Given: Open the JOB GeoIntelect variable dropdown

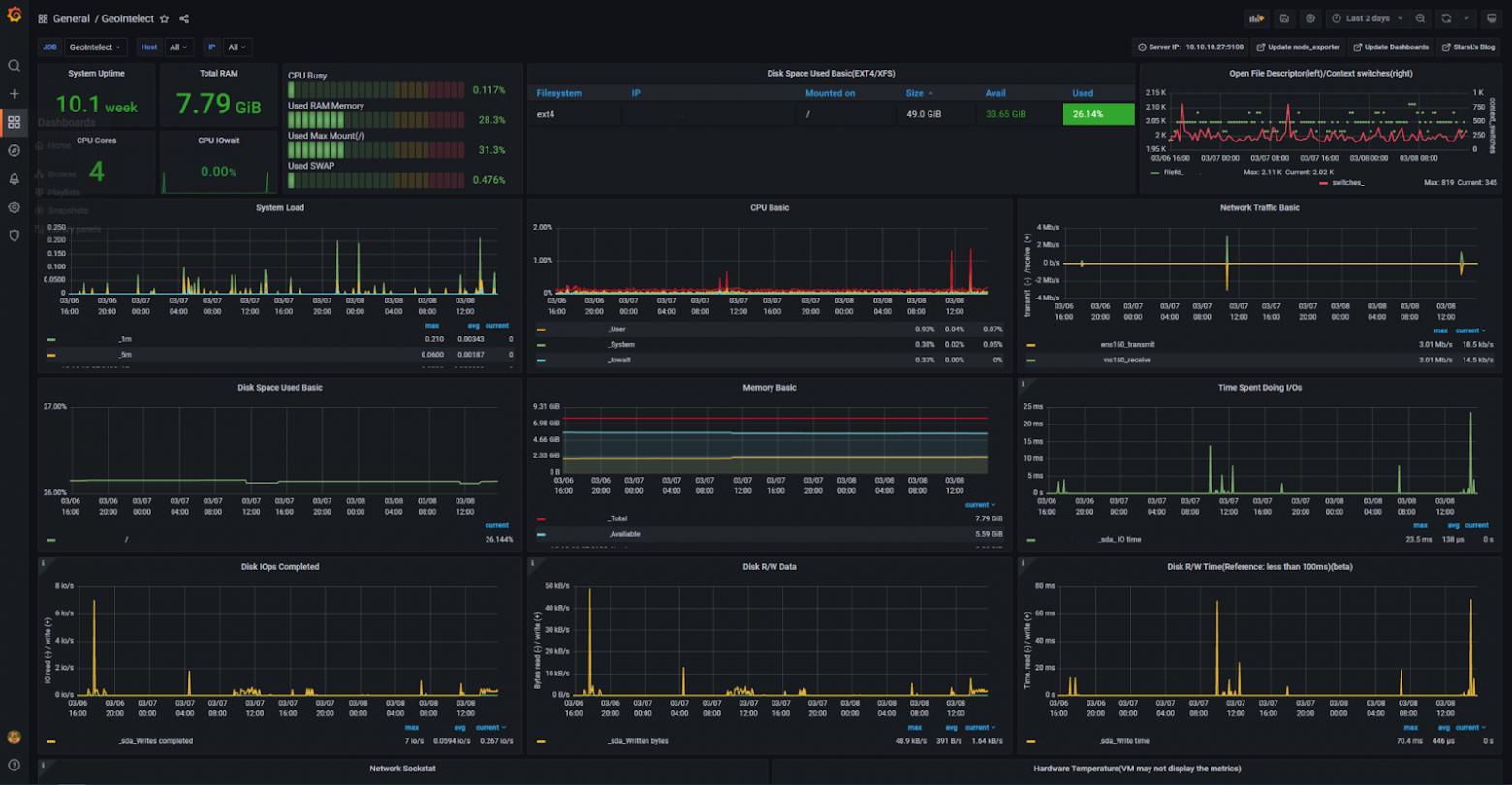Looking at the screenshot, I should click(96, 47).
